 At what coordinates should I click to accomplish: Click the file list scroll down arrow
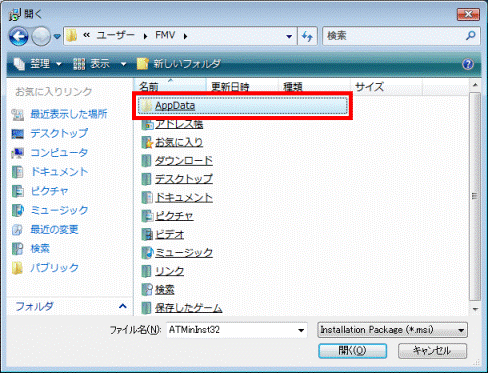click(475, 309)
